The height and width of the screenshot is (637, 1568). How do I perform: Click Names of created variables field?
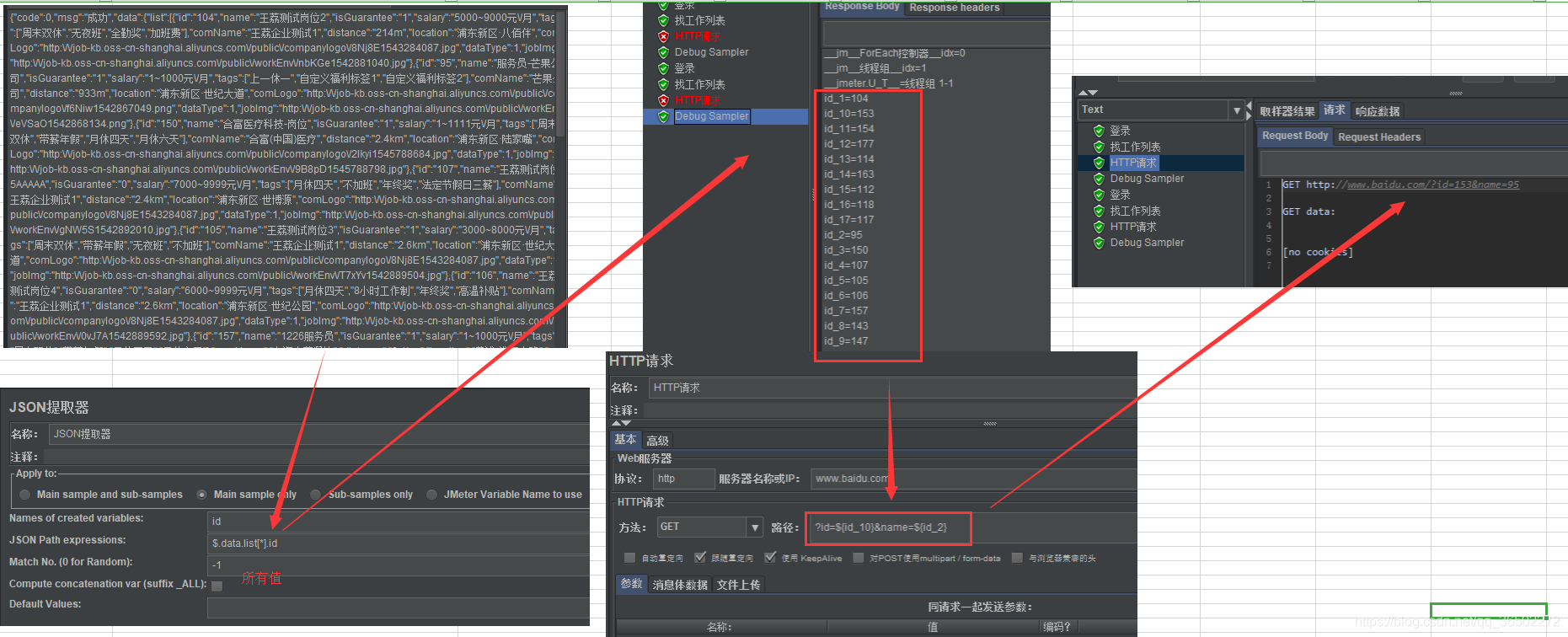click(399, 521)
